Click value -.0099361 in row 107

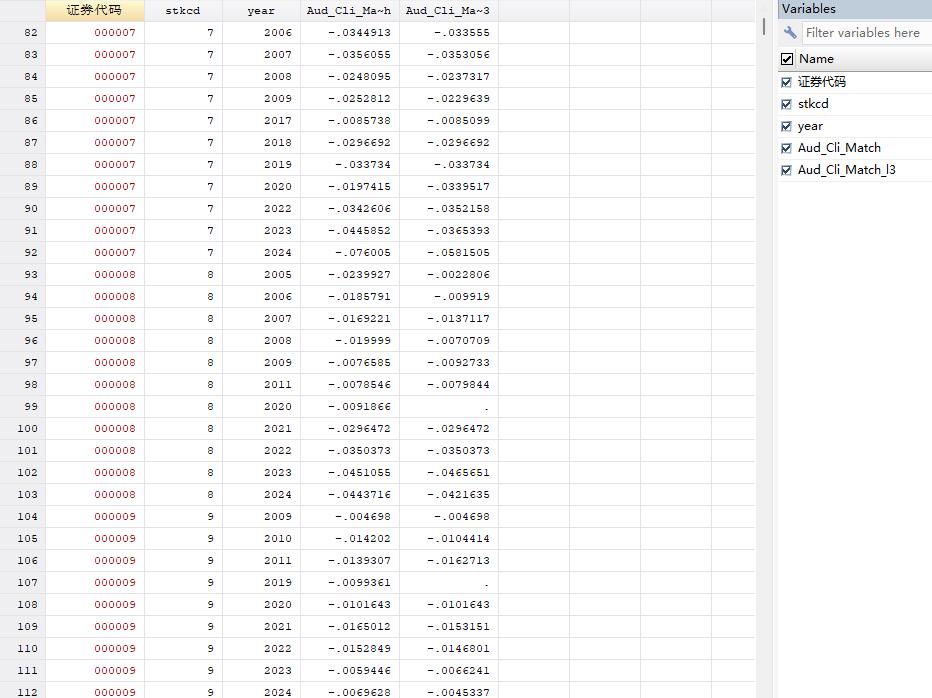tap(350, 583)
